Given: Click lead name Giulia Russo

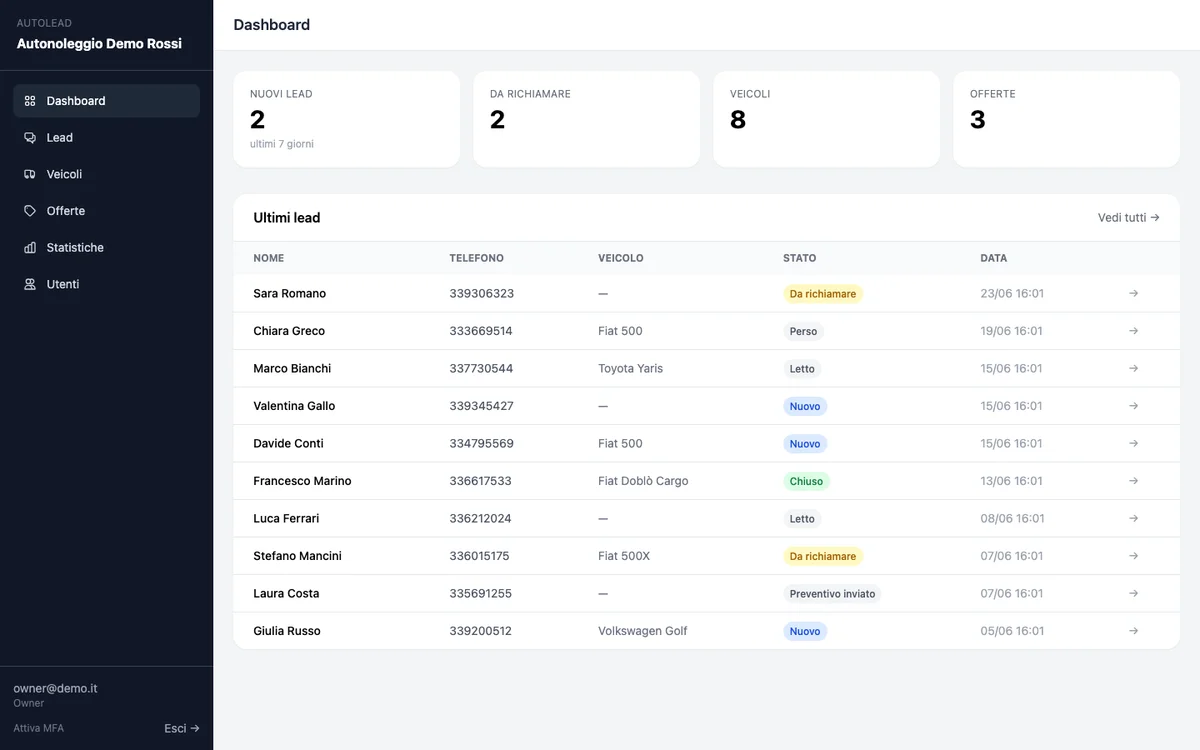Looking at the screenshot, I should tap(287, 631).
